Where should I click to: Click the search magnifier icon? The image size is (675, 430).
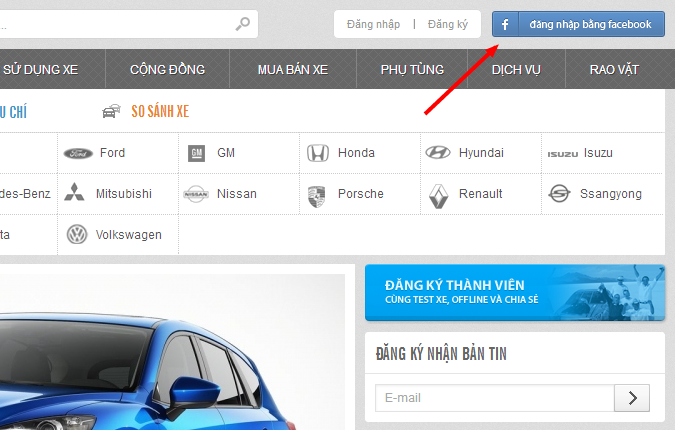(x=243, y=24)
